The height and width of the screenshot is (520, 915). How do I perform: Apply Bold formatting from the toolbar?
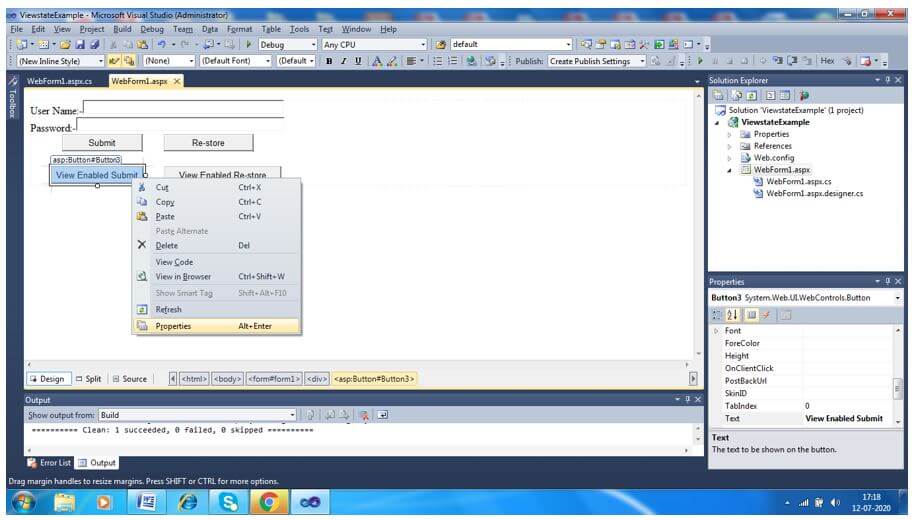click(329, 61)
